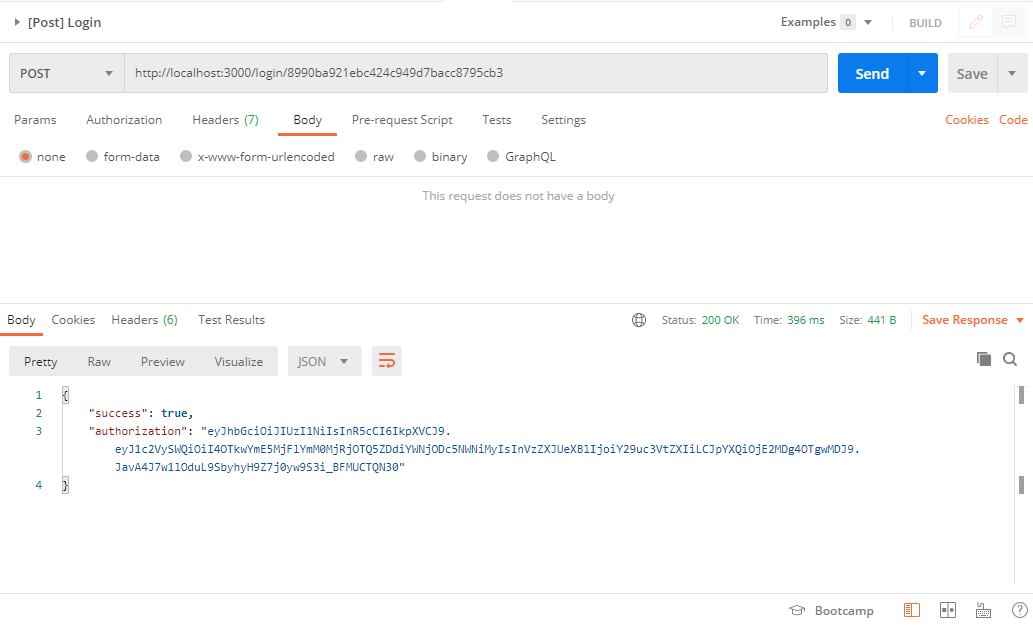Switch to two-pane view icon
This screenshot has height=626, width=1033.
[948, 610]
